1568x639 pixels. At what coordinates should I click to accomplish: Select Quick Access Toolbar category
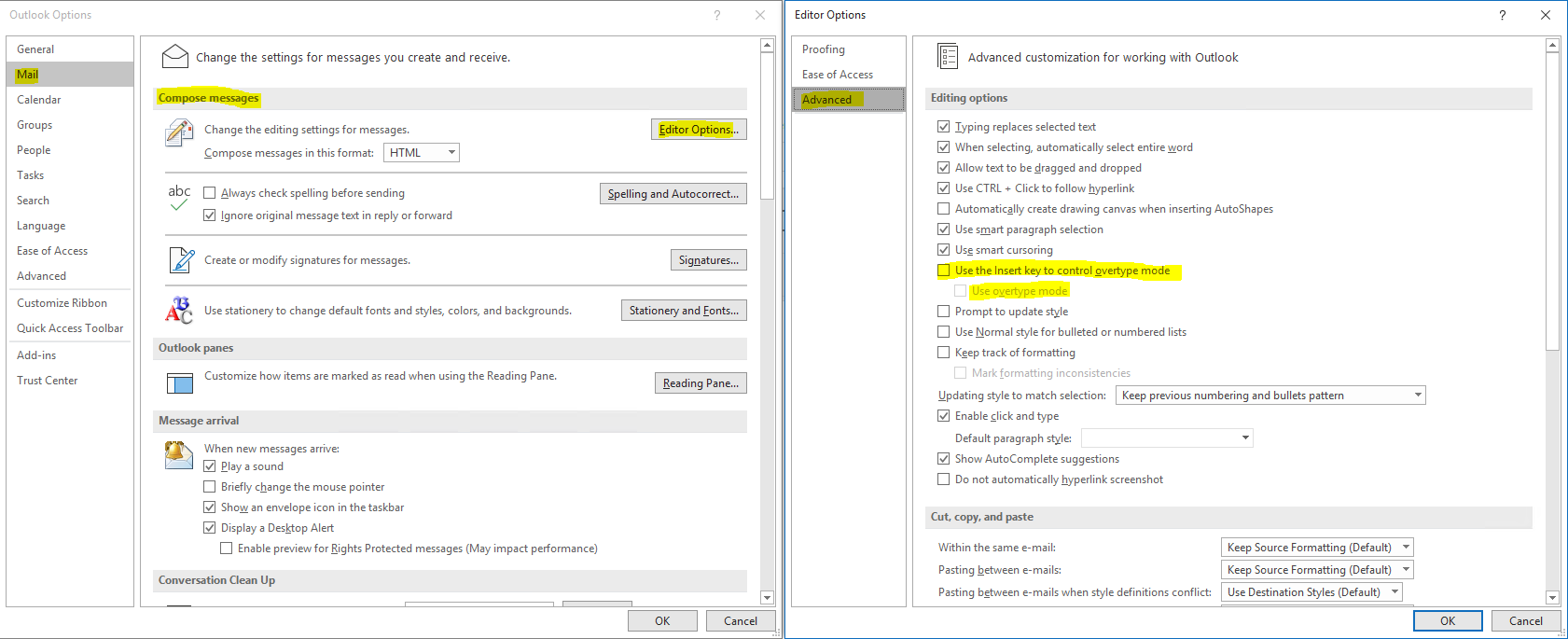[x=70, y=328]
